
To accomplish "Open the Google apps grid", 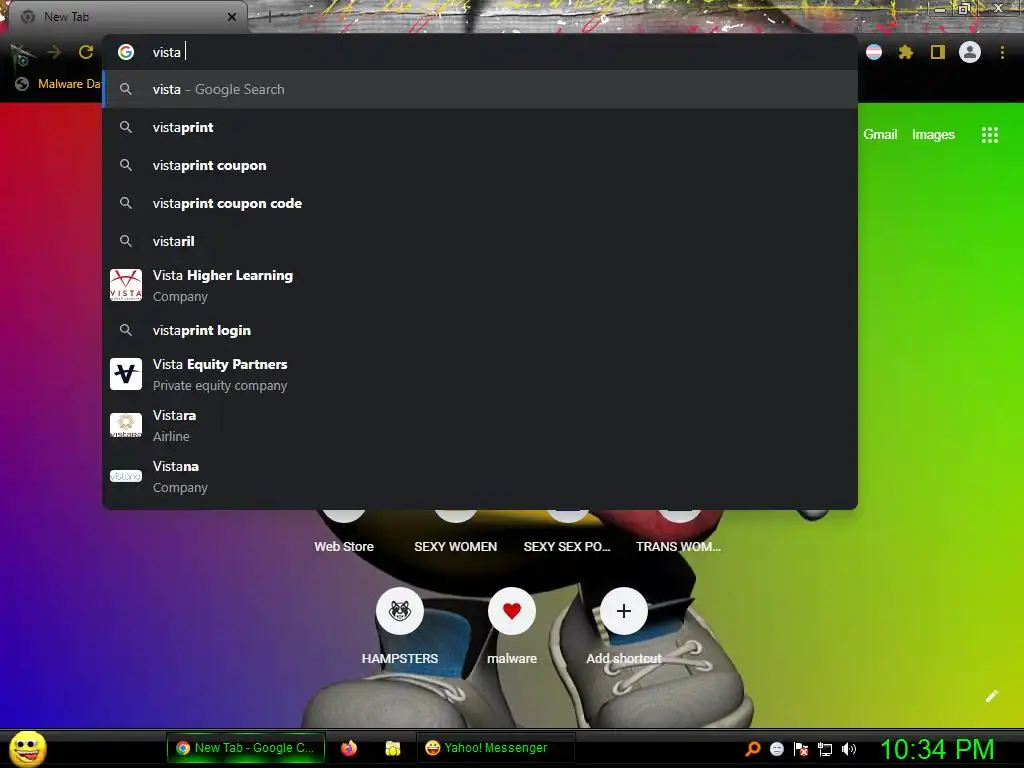I will 989,135.
